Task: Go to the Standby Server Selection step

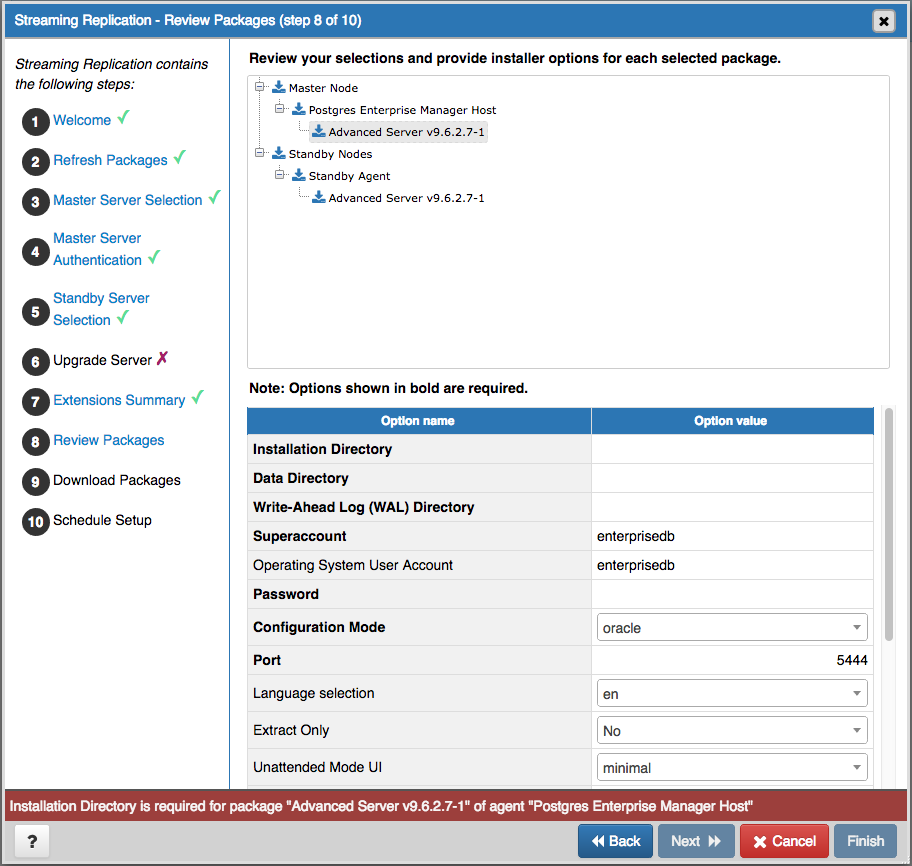Action: click(101, 309)
